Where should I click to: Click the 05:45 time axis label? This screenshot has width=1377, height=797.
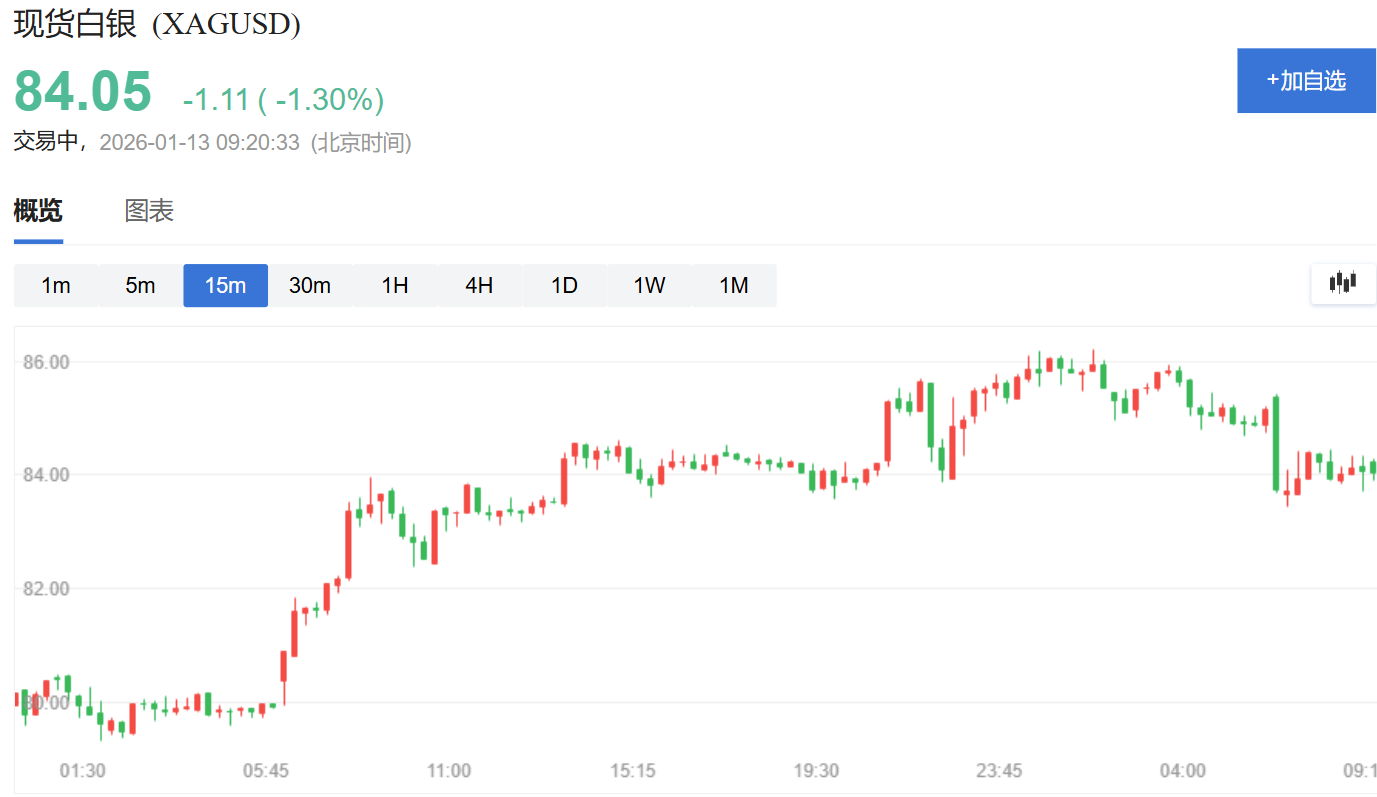click(x=266, y=771)
